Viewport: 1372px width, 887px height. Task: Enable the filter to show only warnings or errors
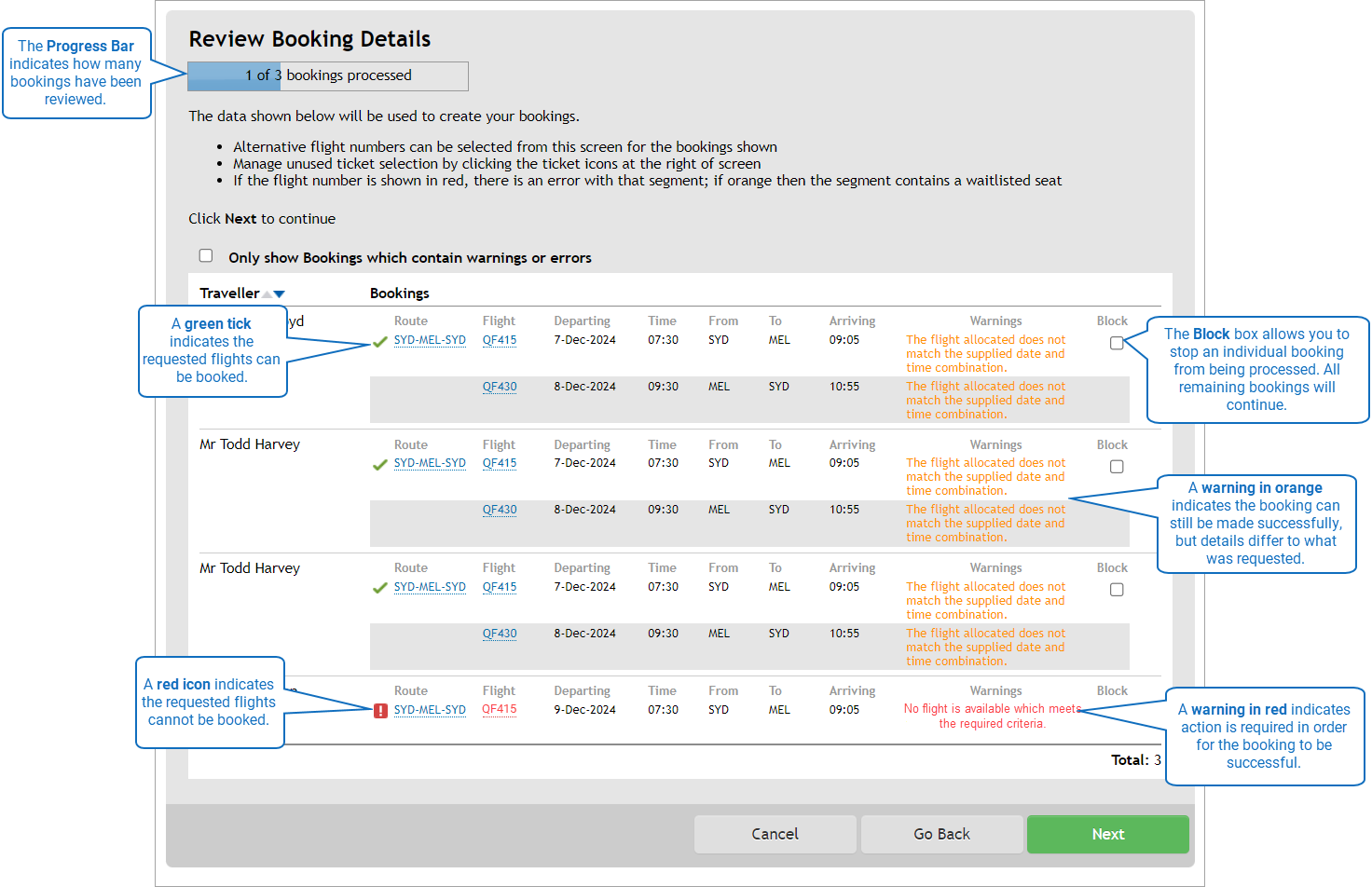[x=206, y=254]
